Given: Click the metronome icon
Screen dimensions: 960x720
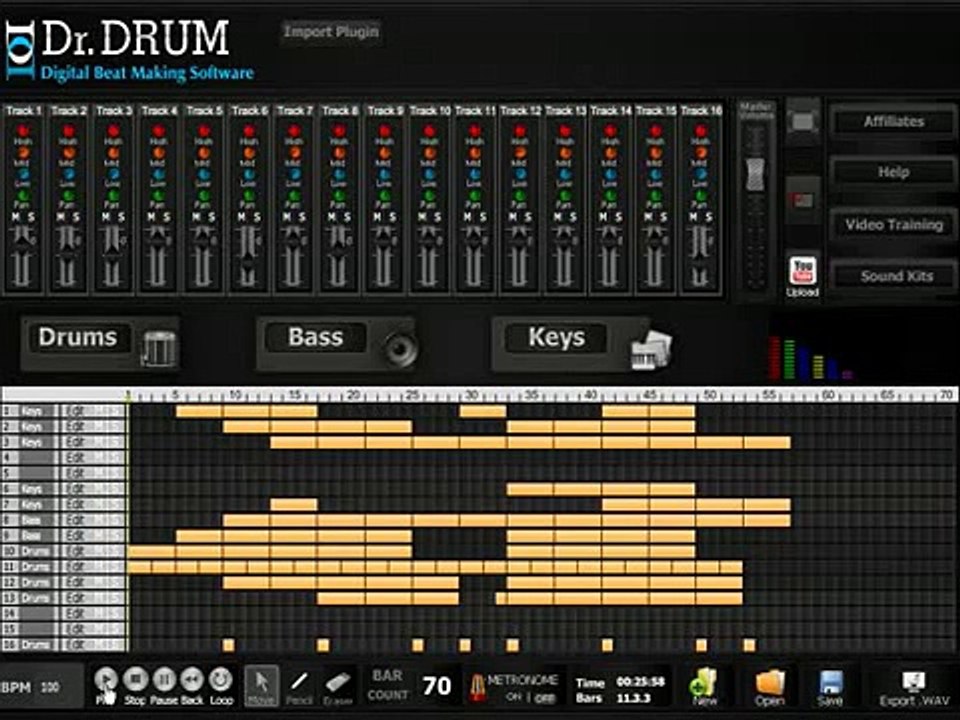Looking at the screenshot, I should [478, 688].
